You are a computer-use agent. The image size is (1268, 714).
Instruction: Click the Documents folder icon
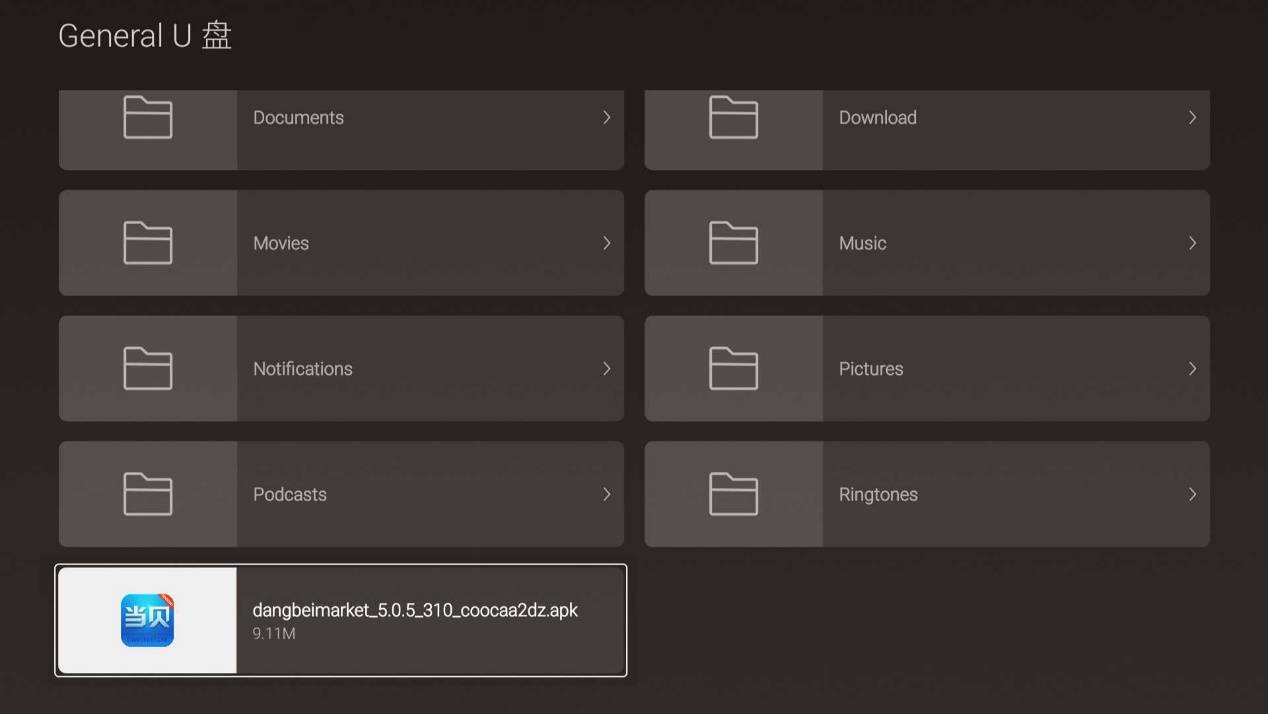[x=148, y=118]
